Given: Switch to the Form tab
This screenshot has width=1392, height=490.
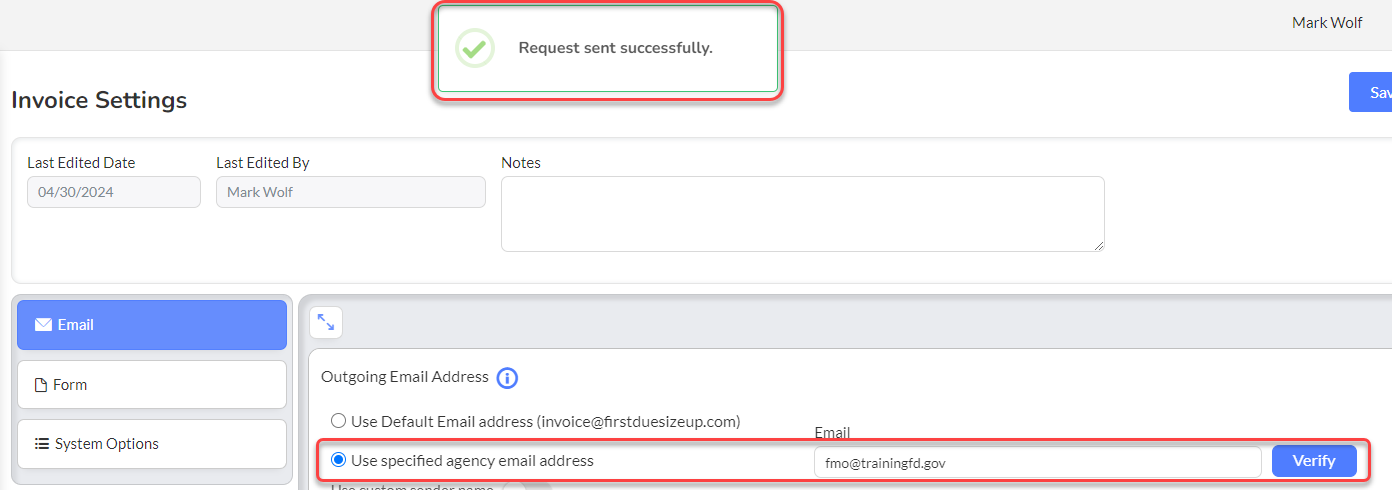Looking at the screenshot, I should click(x=152, y=385).
